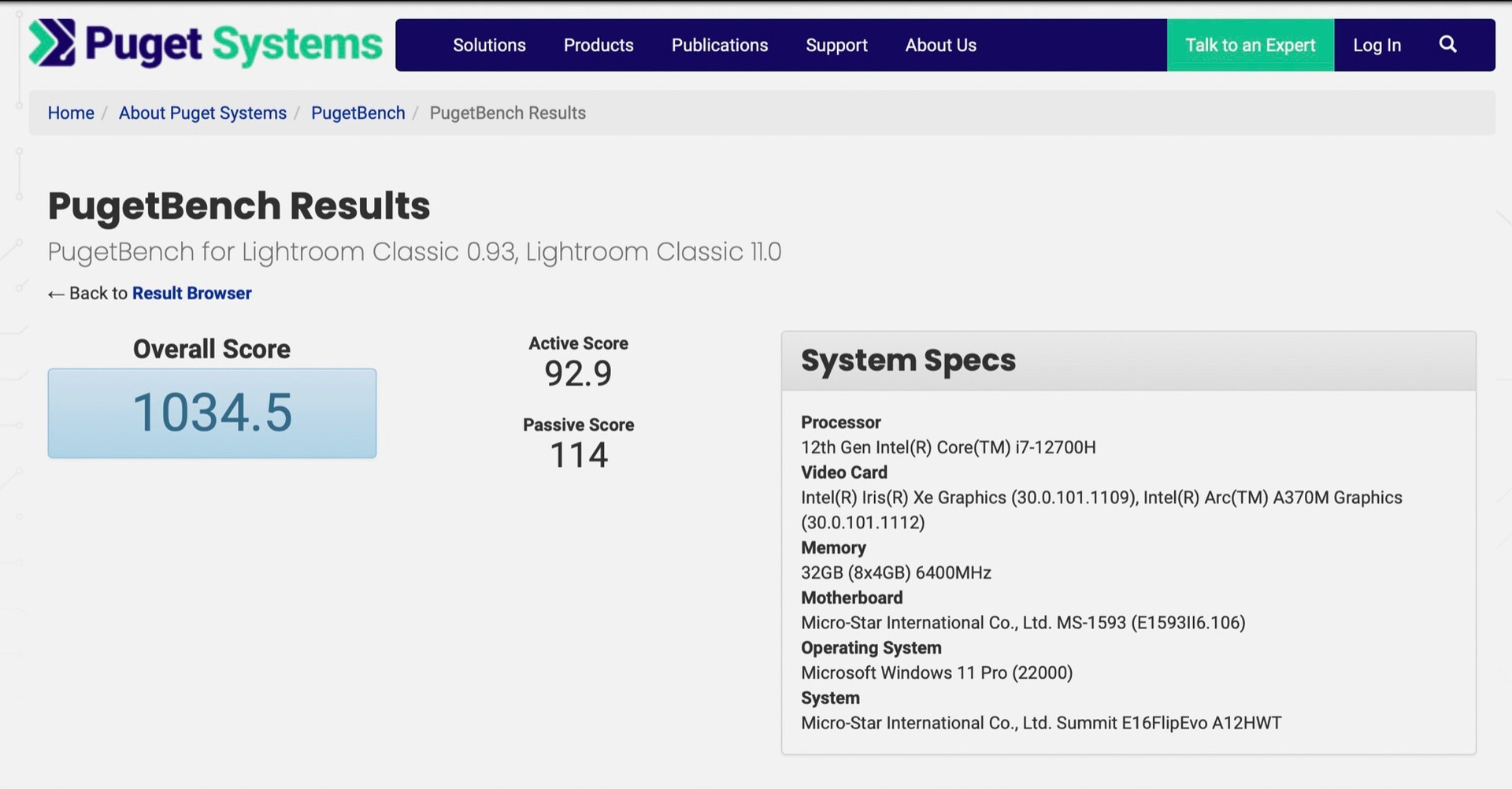Image resolution: width=1512 pixels, height=789 pixels.
Task: Open PugetBench breadcrumb link
Action: pyautogui.click(x=358, y=113)
